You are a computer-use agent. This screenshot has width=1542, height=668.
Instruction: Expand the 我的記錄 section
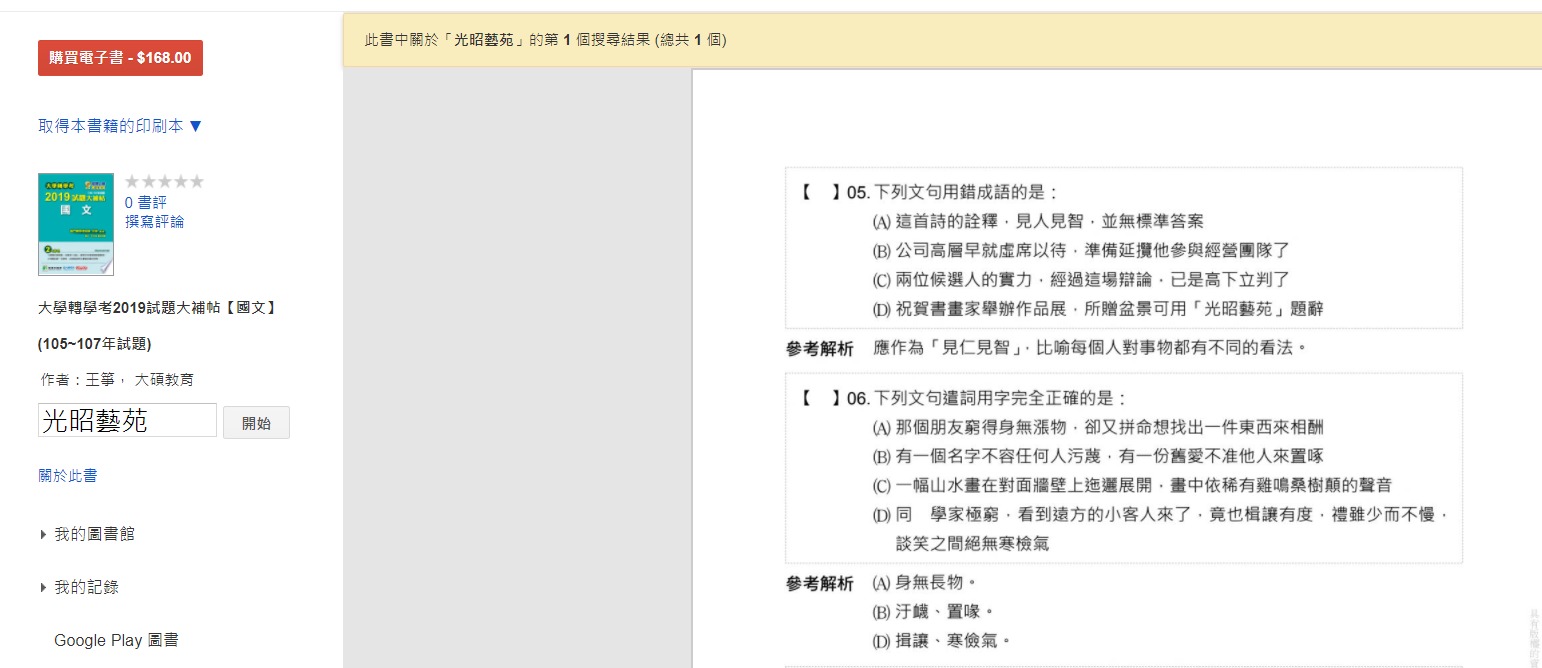[86, 587]
